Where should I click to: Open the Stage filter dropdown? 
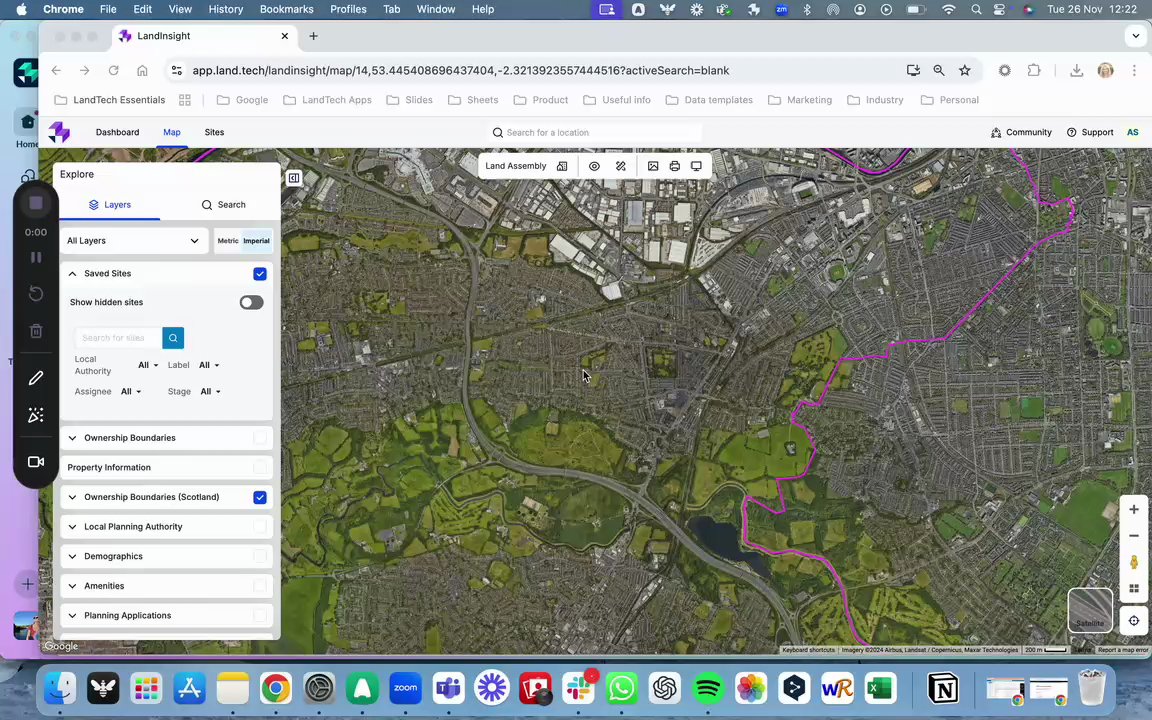tap(210, 392)
